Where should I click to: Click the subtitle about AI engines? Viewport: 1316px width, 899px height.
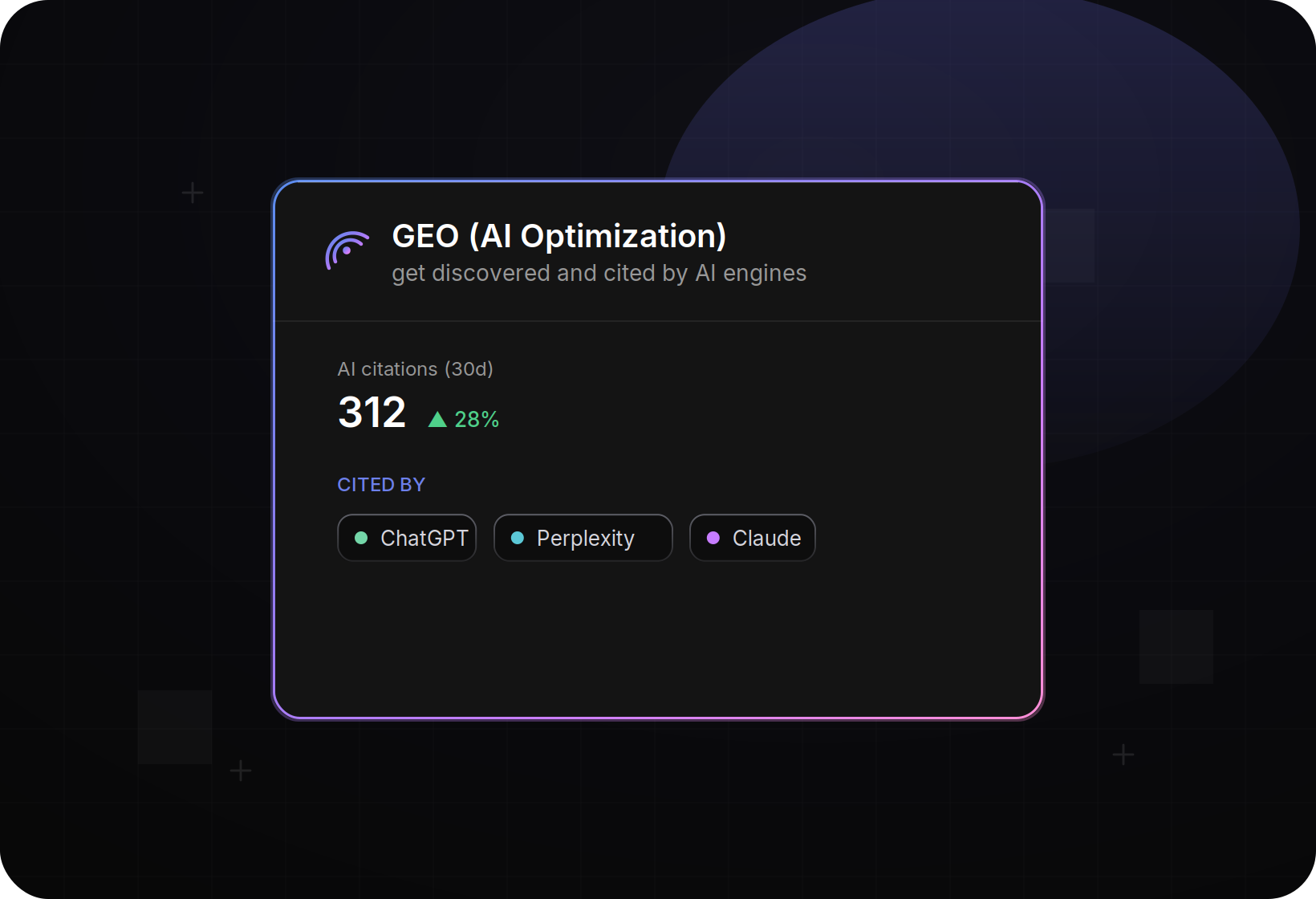pos(599,274)
